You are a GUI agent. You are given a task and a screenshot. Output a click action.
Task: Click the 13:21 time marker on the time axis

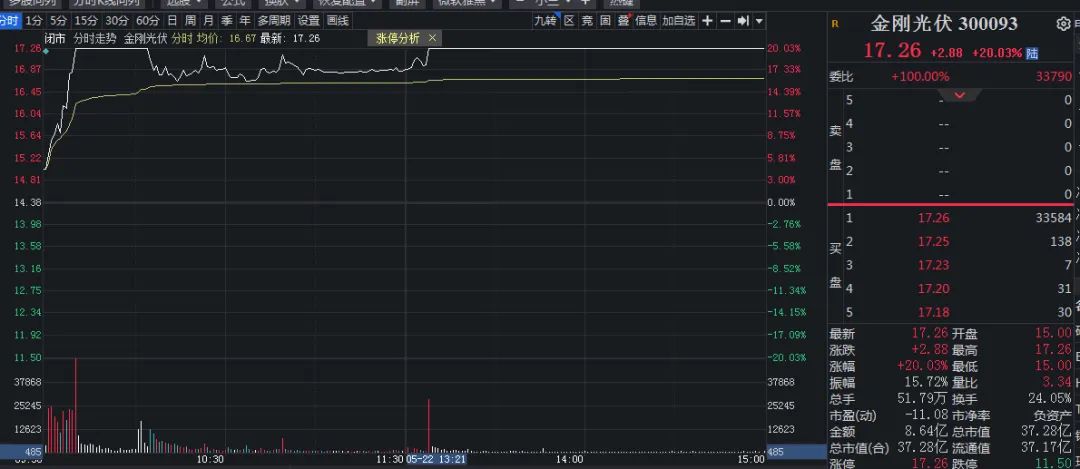[453, 460]
